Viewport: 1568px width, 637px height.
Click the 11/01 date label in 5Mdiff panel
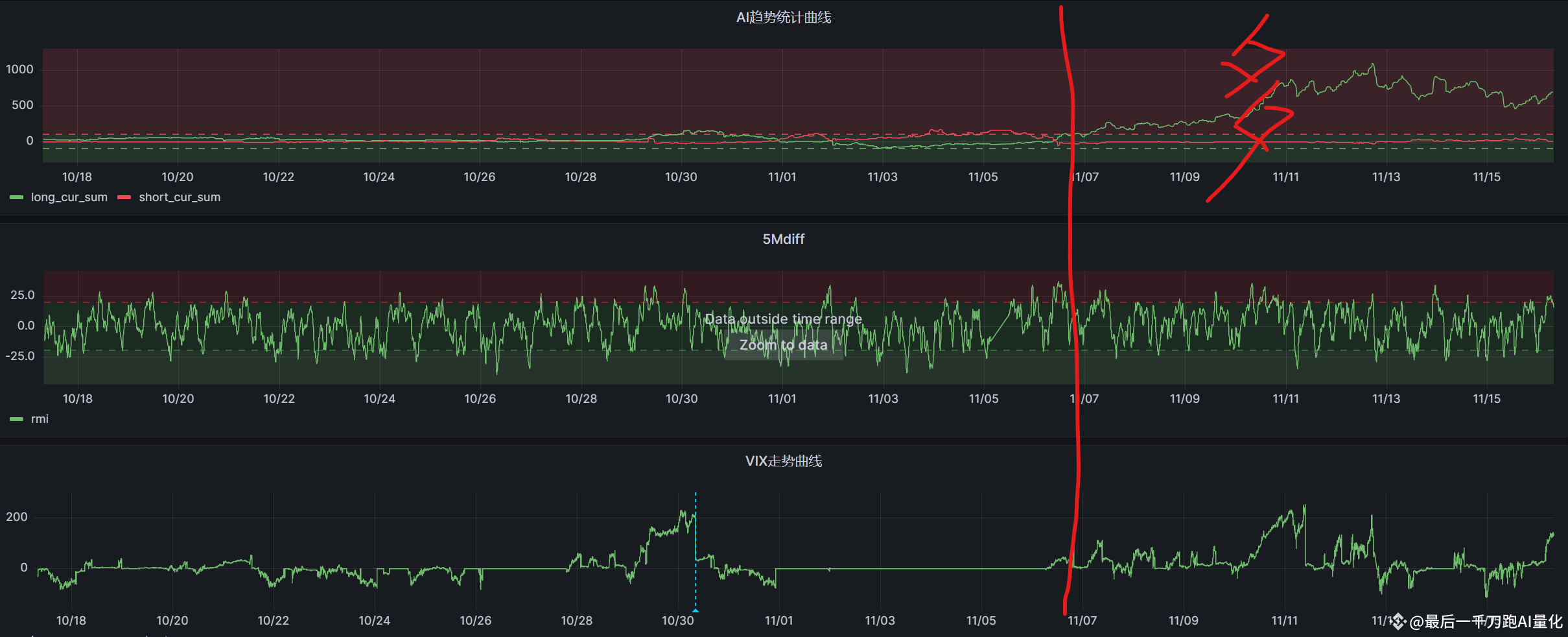782,399
